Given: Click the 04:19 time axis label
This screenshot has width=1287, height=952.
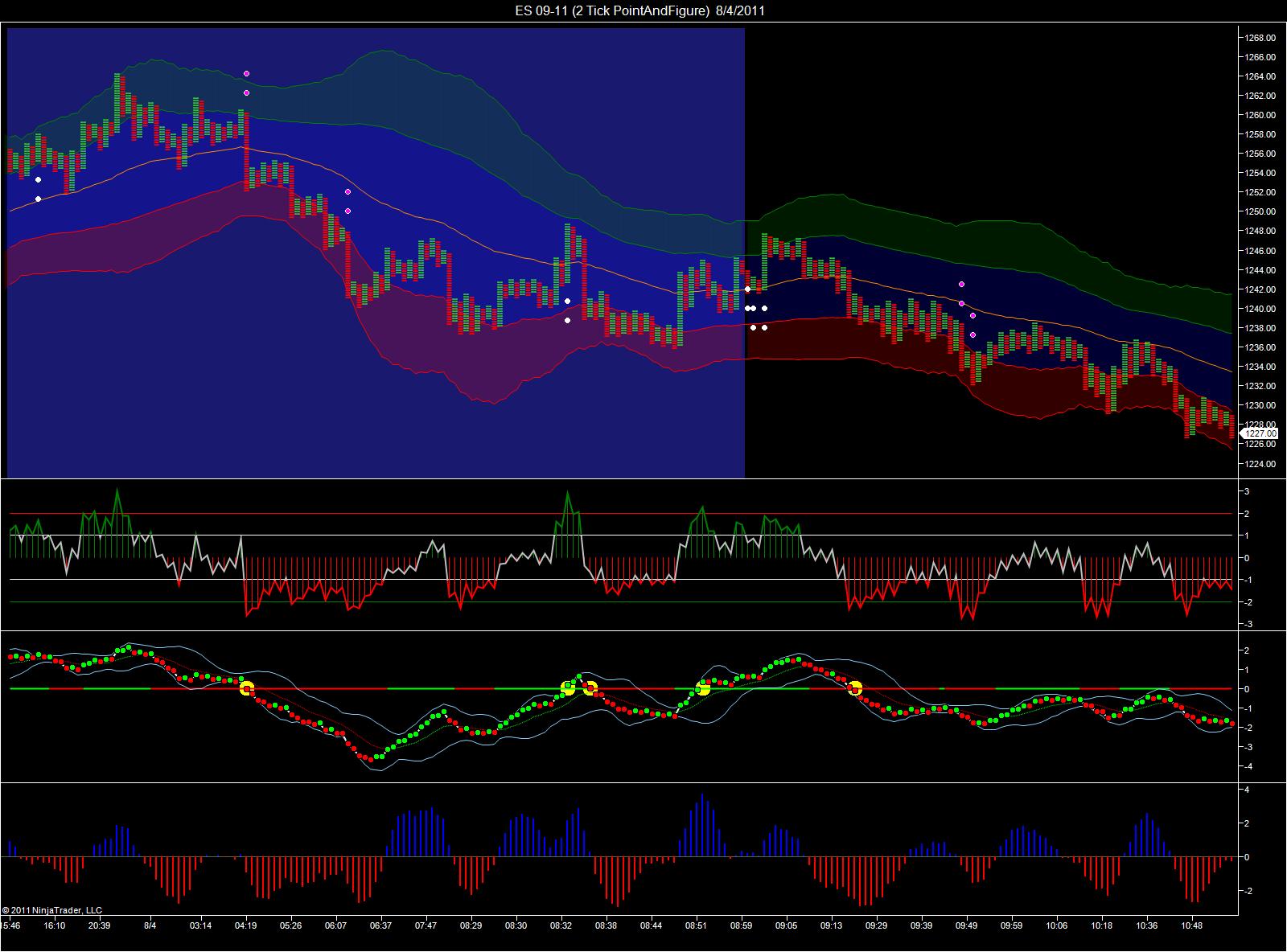Looking at the screenshot, I should coord(246,925).
